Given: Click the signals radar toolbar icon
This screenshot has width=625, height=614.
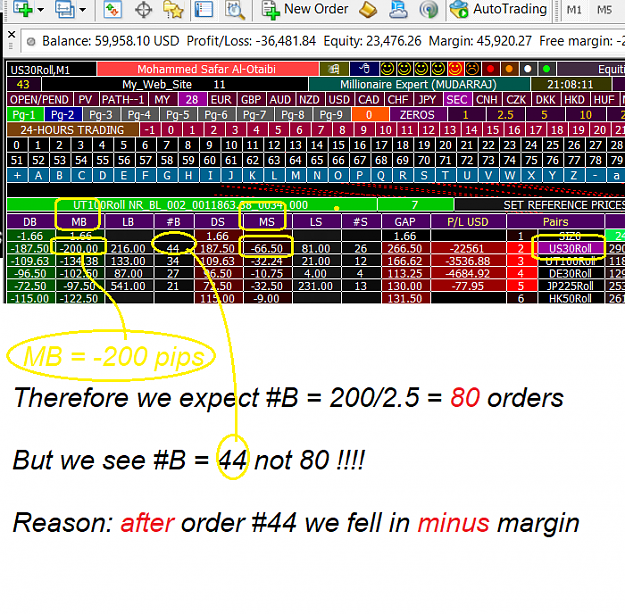Looking at the screenshot, I should click(x=429, y=10).
